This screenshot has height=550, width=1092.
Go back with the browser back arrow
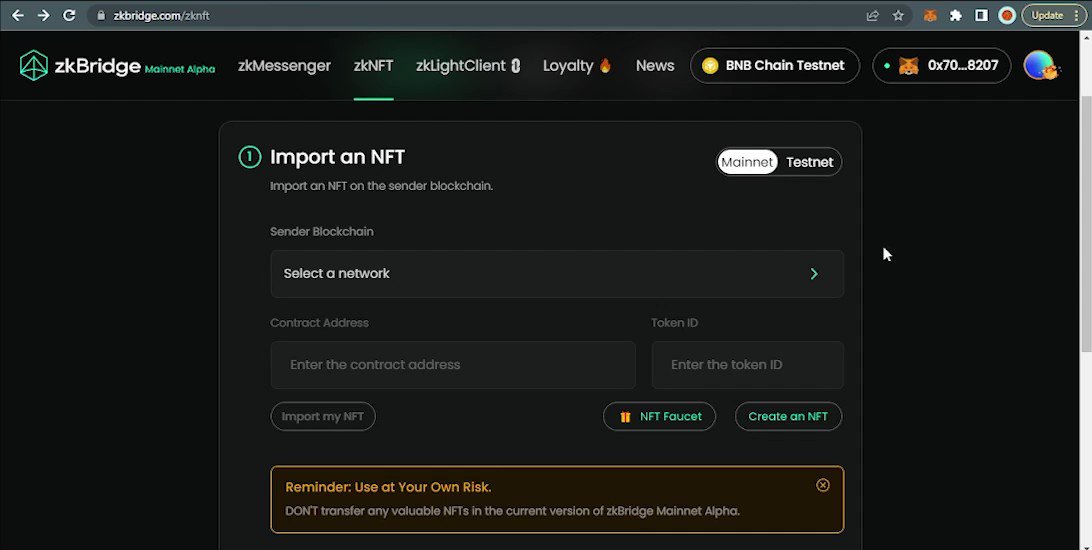(x=17, y=15)
